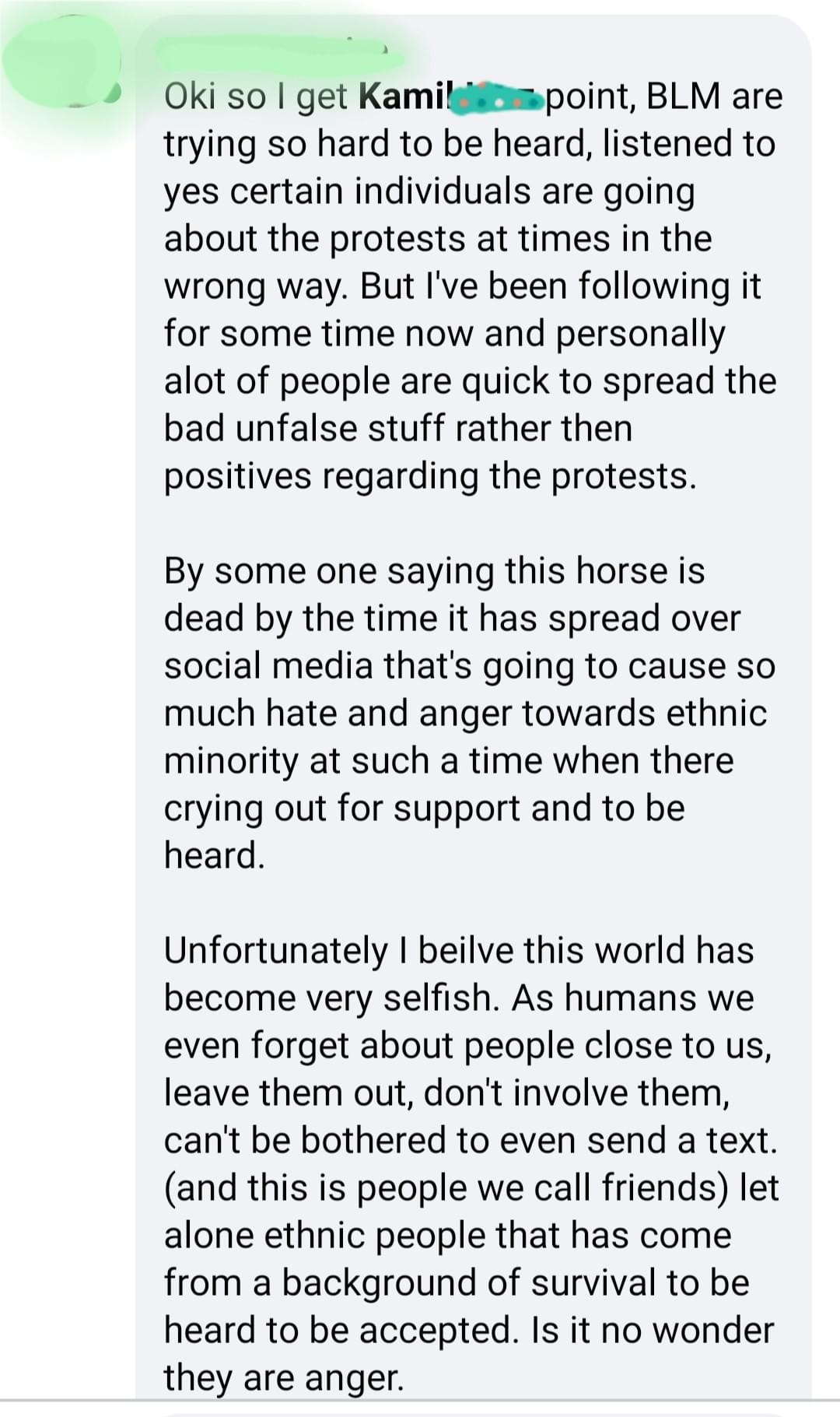Tap the single word line 'heard.'
Viewport: 840px width, 1417px height.
pos(215,855)
